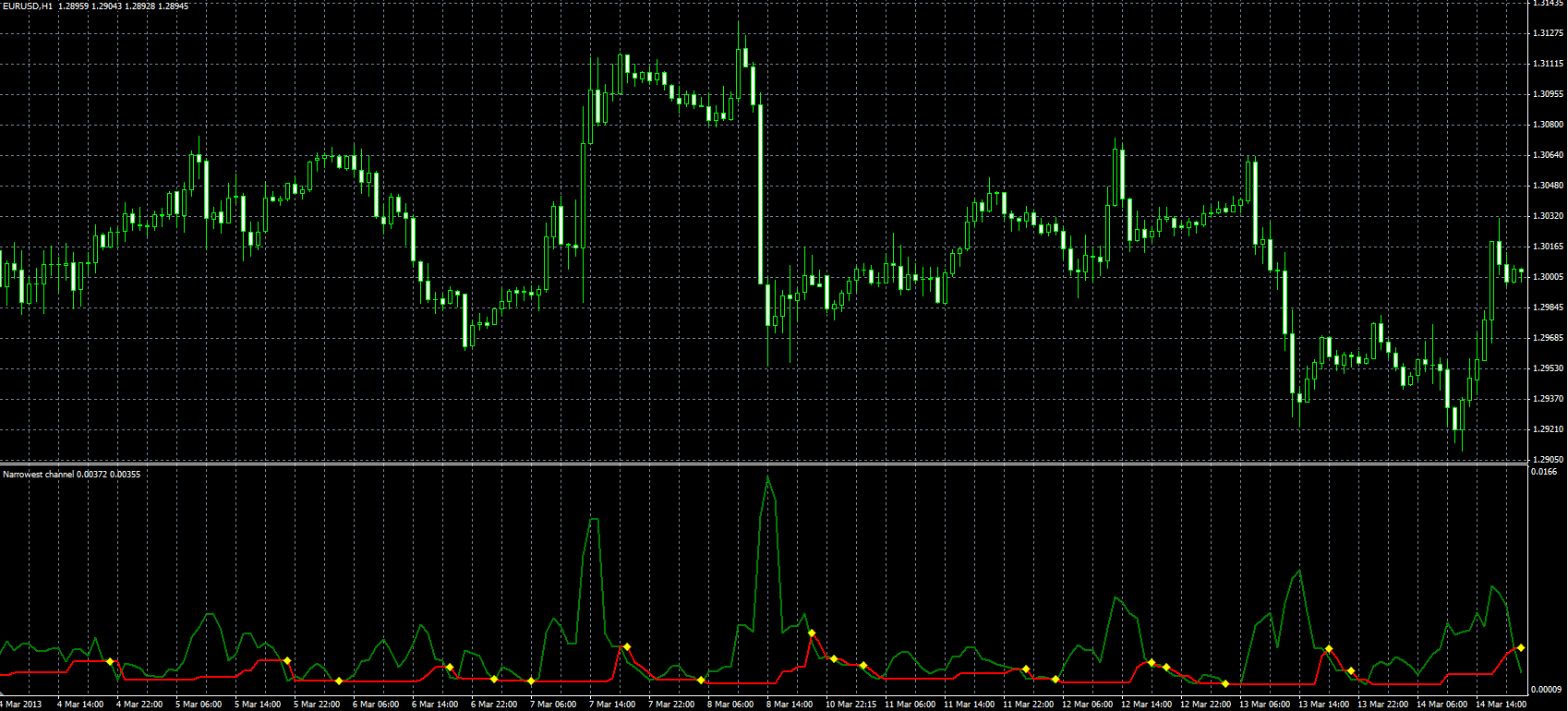Select the 1.30955 price axis label
The image size is (1568, 711).
[1548, 94]
